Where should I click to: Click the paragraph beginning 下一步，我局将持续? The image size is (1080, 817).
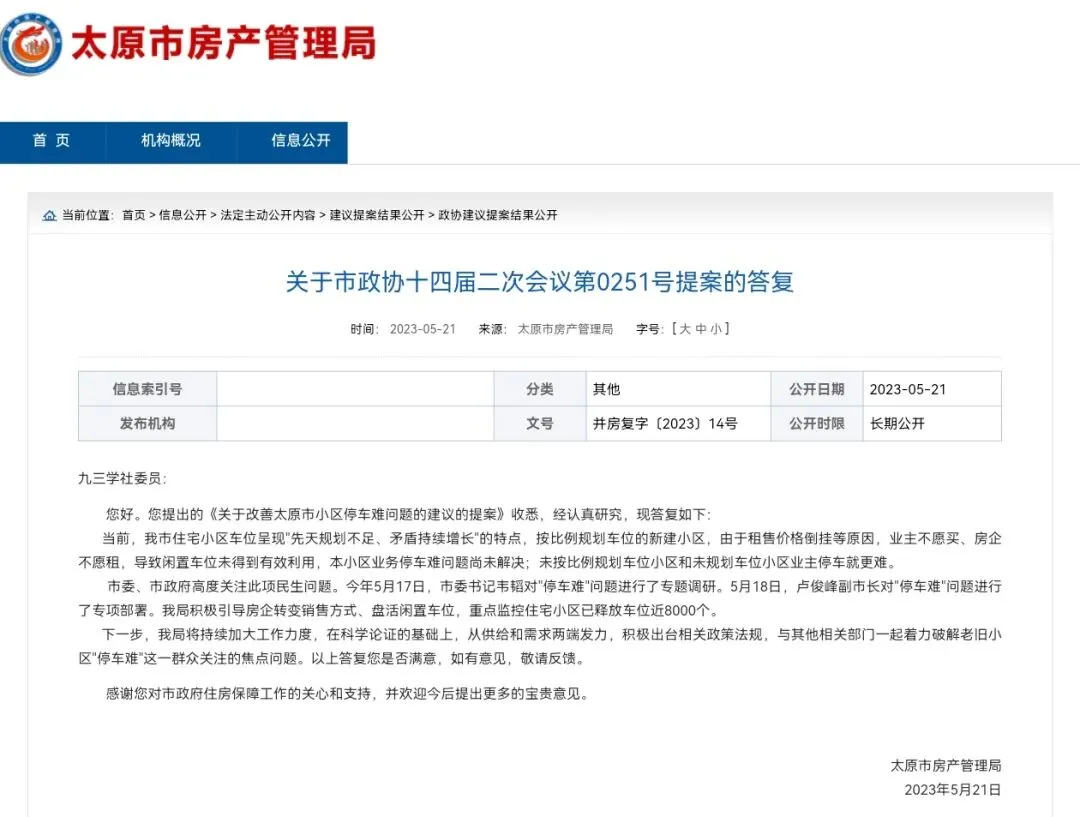tap(540, 646)
